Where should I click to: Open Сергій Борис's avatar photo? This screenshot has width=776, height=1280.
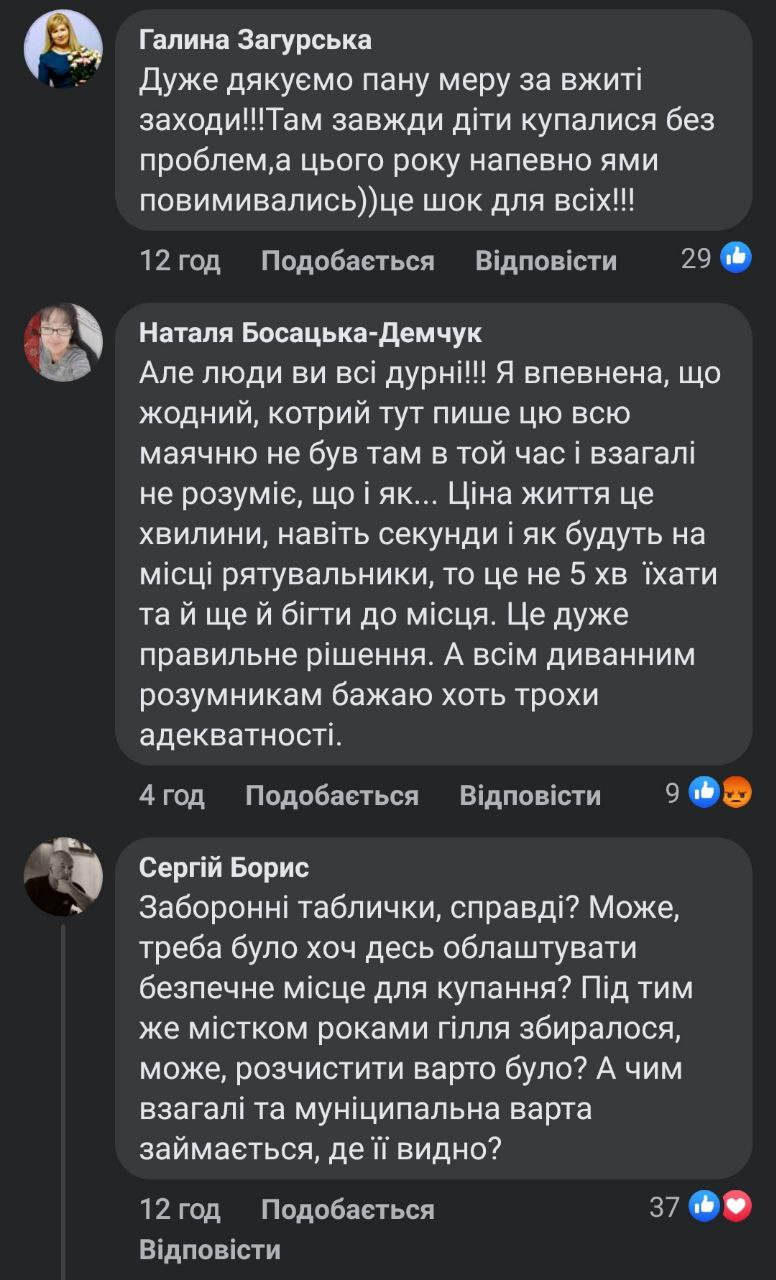click(x=63, y=877)
